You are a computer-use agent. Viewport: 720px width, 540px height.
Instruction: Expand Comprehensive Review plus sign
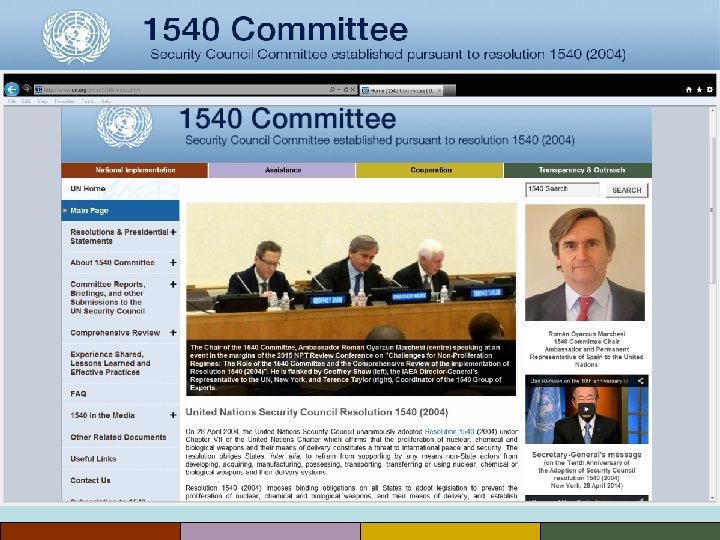click(173, 333)
